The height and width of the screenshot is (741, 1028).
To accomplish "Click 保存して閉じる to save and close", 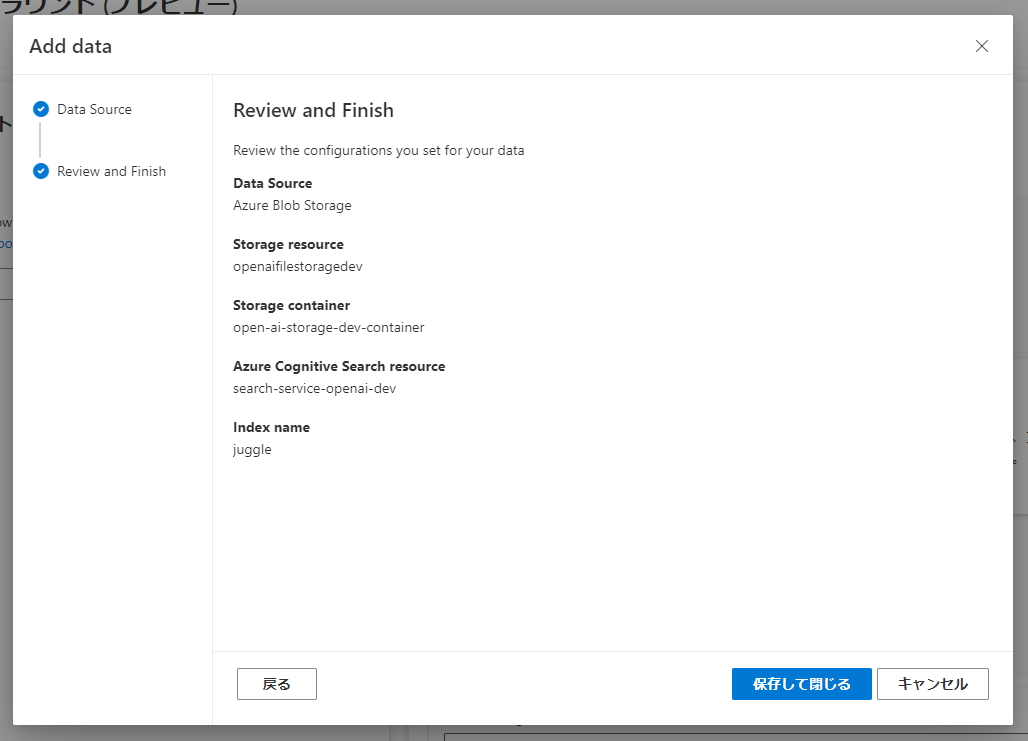I will click(801, 684).
